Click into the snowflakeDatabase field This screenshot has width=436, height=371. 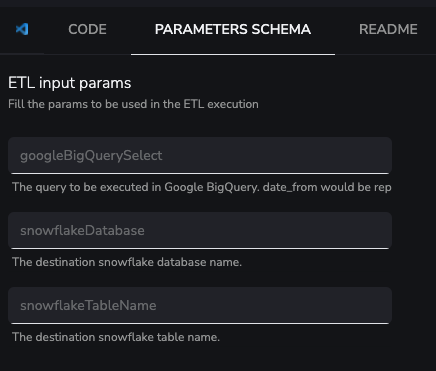point(200,230)
